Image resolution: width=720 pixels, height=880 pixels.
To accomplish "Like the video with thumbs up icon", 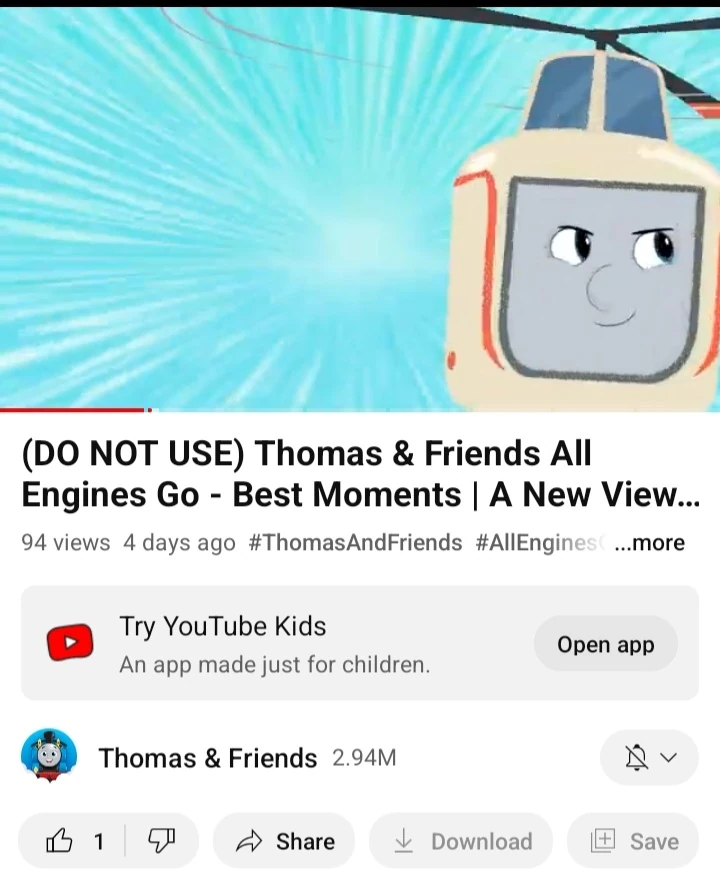I will [59, 840].
